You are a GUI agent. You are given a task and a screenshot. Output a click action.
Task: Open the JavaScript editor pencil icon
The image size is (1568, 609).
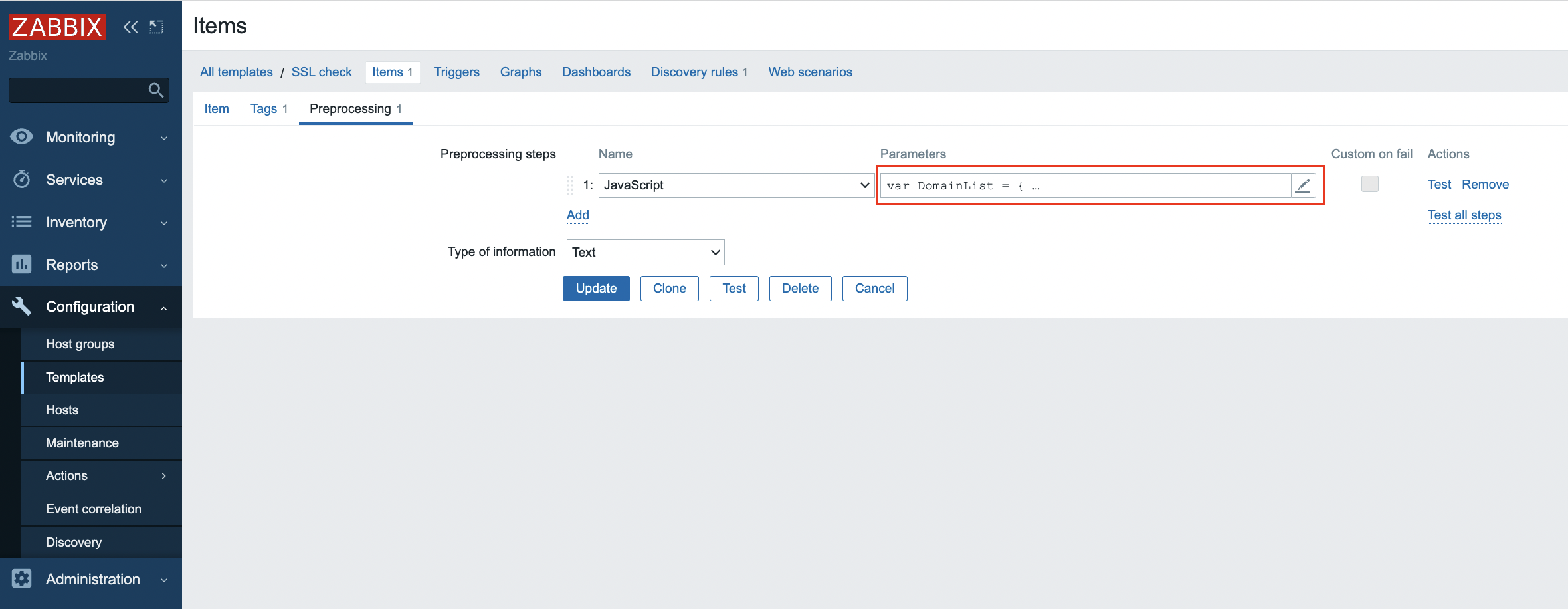click(1303, 185)
